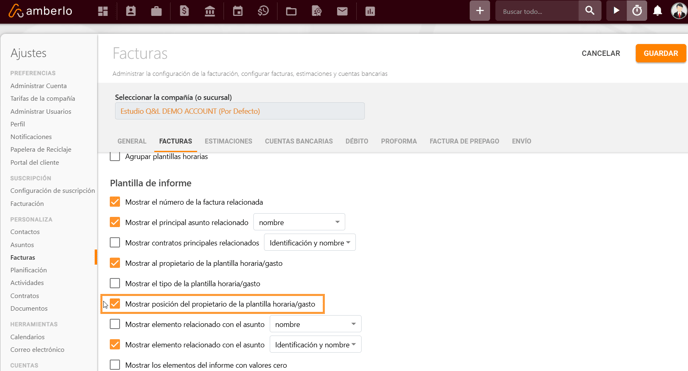
Task: Uncheck Mostrar el número de la factura relacionada
Action: (115, 202)
